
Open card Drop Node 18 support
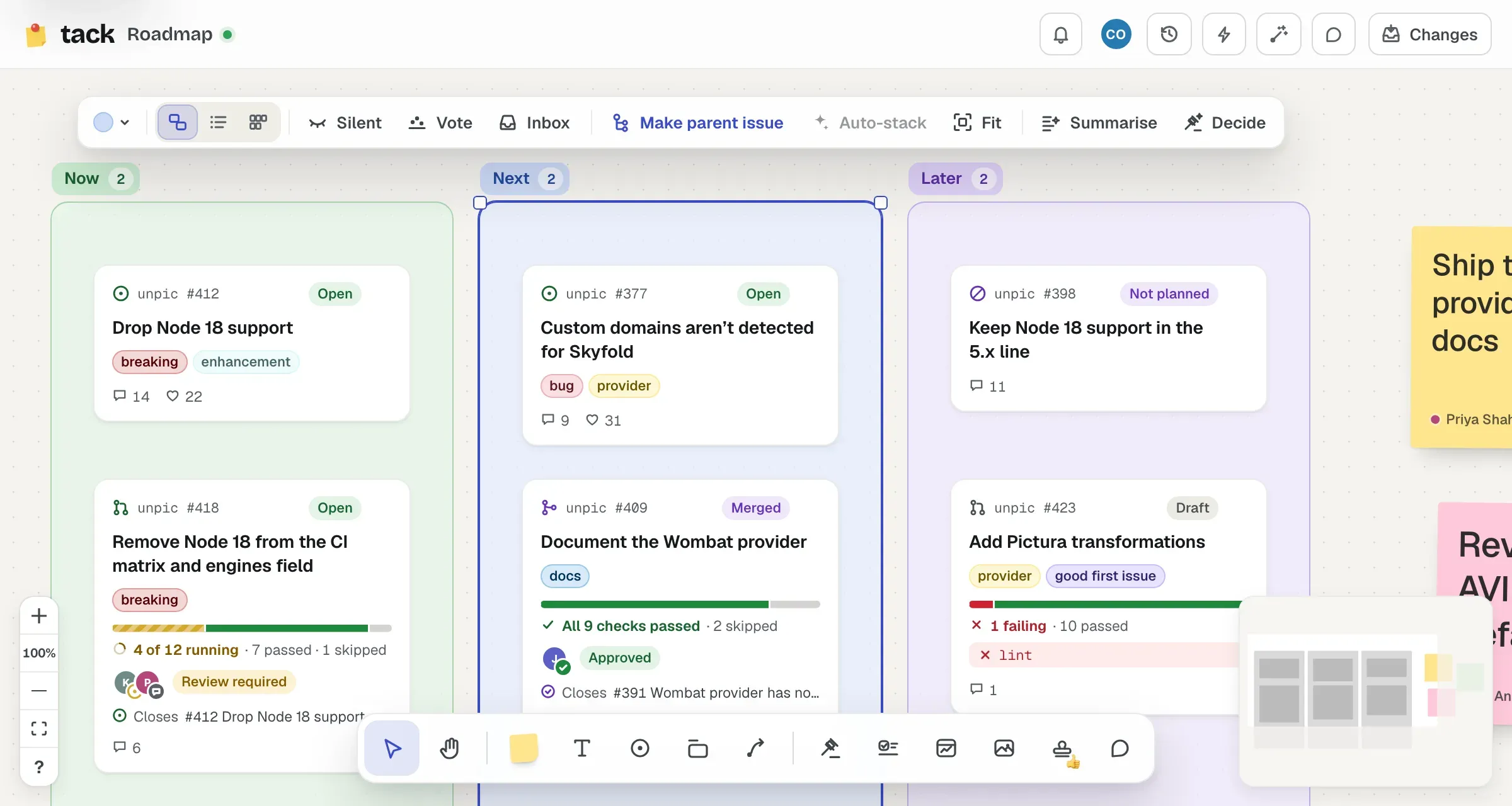tap(252, 343)
